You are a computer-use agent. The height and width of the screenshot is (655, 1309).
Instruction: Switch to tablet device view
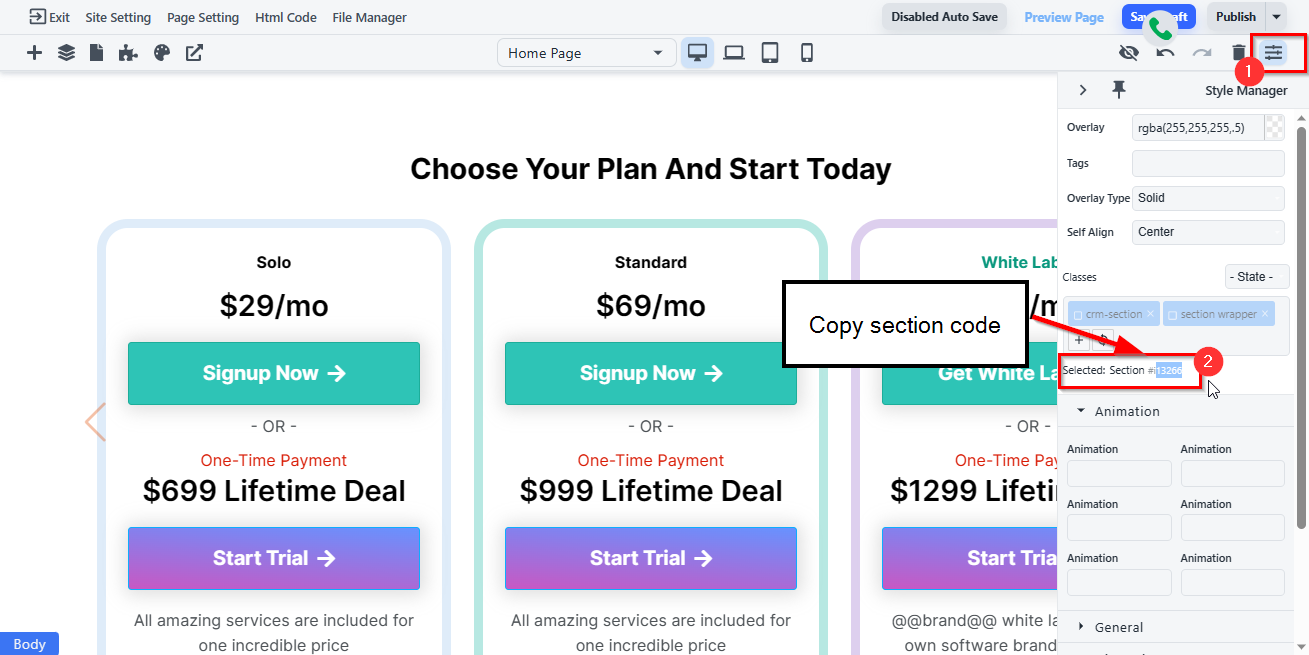click(x=770, y=53)
